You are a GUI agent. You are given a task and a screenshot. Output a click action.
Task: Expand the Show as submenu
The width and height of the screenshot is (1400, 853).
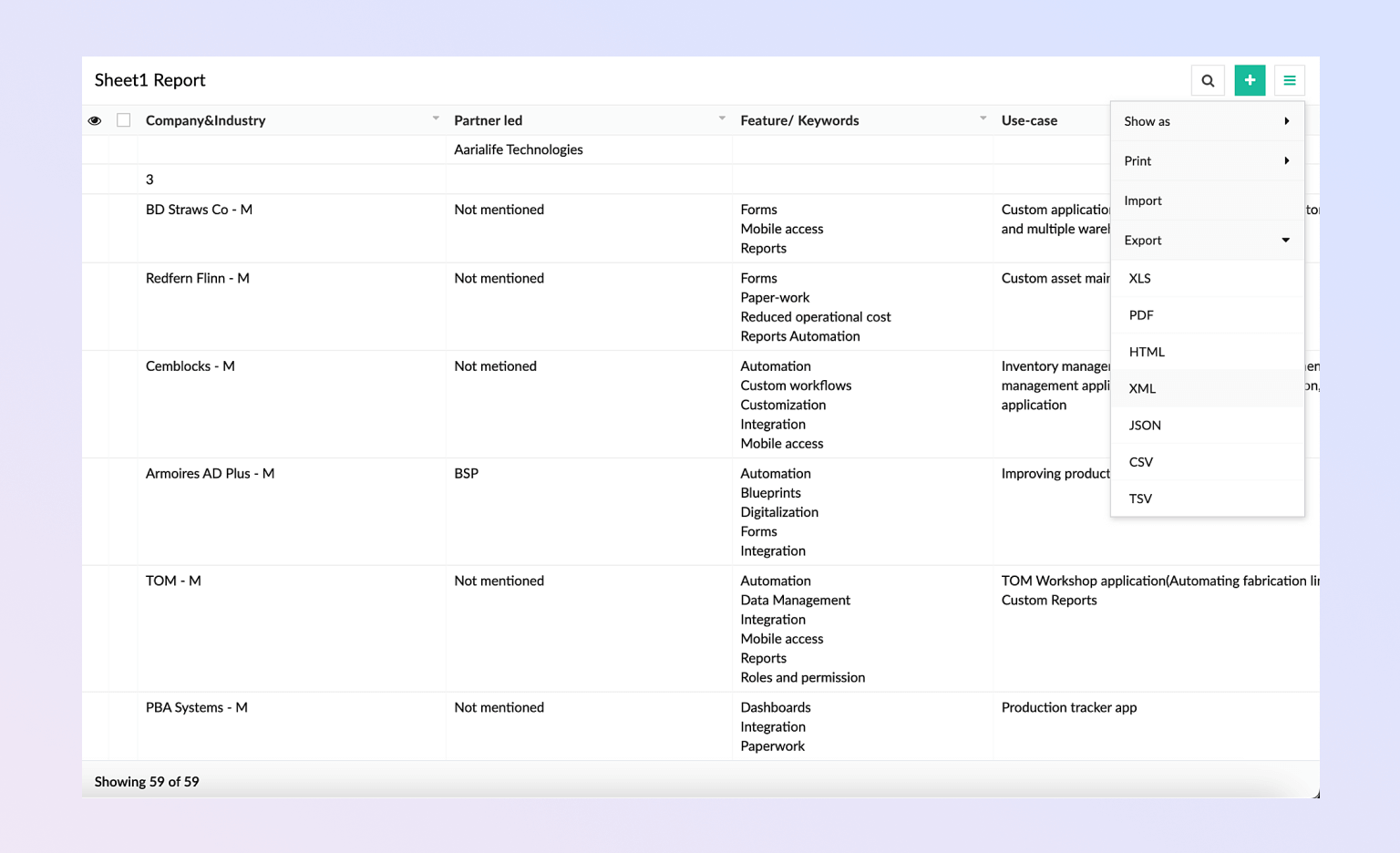click(1207, 121)
